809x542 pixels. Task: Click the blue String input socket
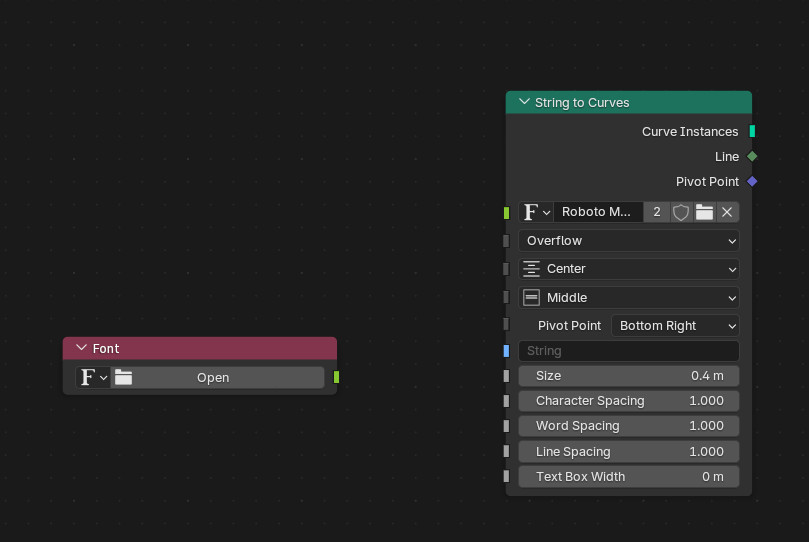pyautogui.click(x=506, y=351)
